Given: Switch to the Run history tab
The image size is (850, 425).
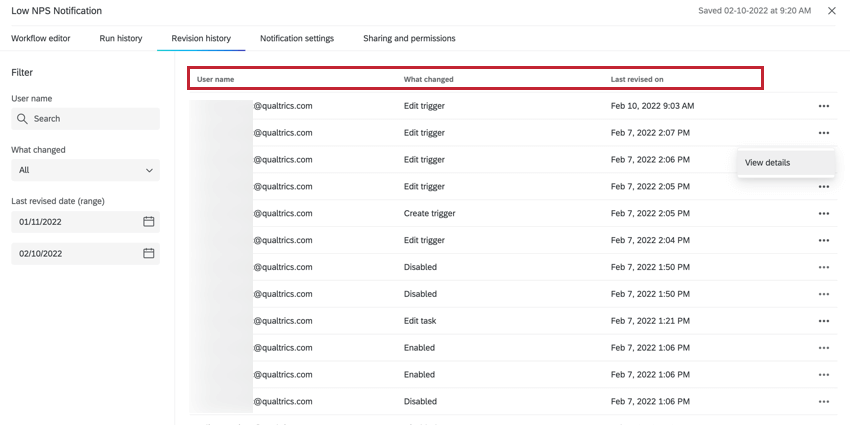Looking at the screenshot, I should (x=121, y=39).
